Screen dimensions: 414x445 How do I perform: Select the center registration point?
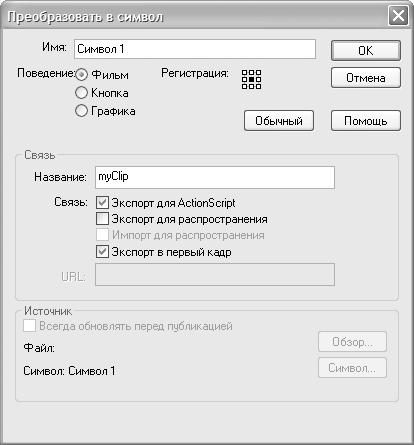[x=251, y=79]
